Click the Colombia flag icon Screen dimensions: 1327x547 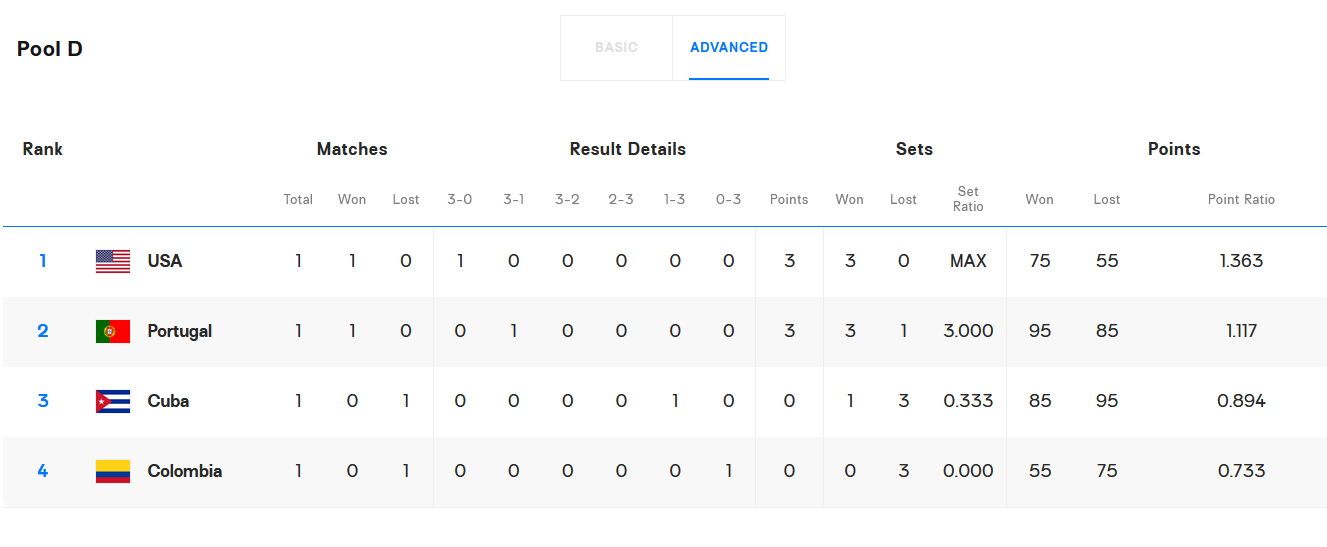tap(113, 472)
